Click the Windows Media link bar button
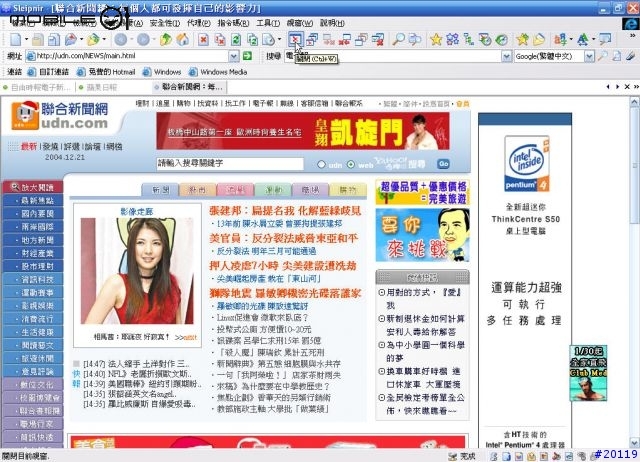The height and width of the screenshot is (462, 640). [218, 72]
